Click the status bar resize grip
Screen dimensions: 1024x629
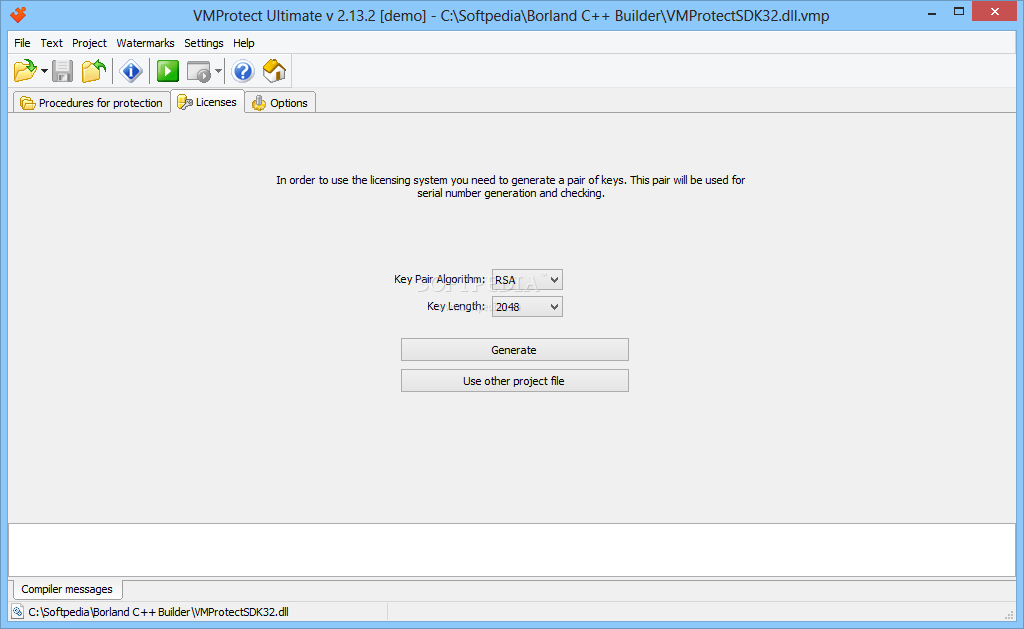click(1009, 614)
